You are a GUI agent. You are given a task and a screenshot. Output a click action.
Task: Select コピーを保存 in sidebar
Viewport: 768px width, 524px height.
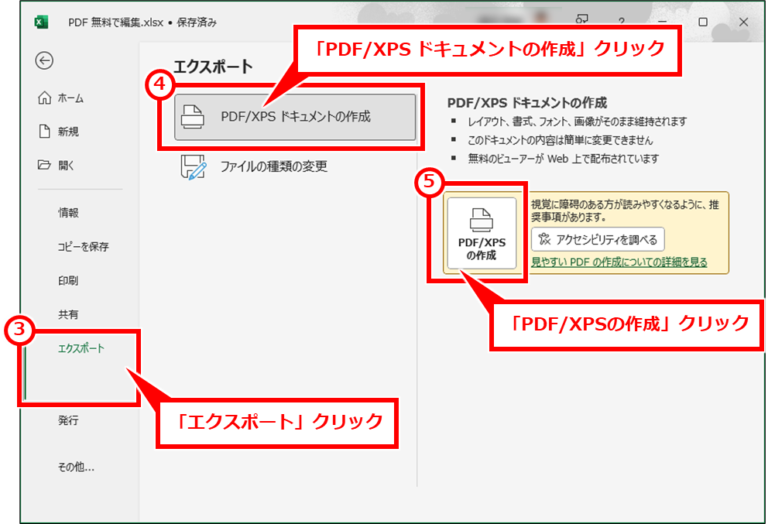click(x=83, y=247)
